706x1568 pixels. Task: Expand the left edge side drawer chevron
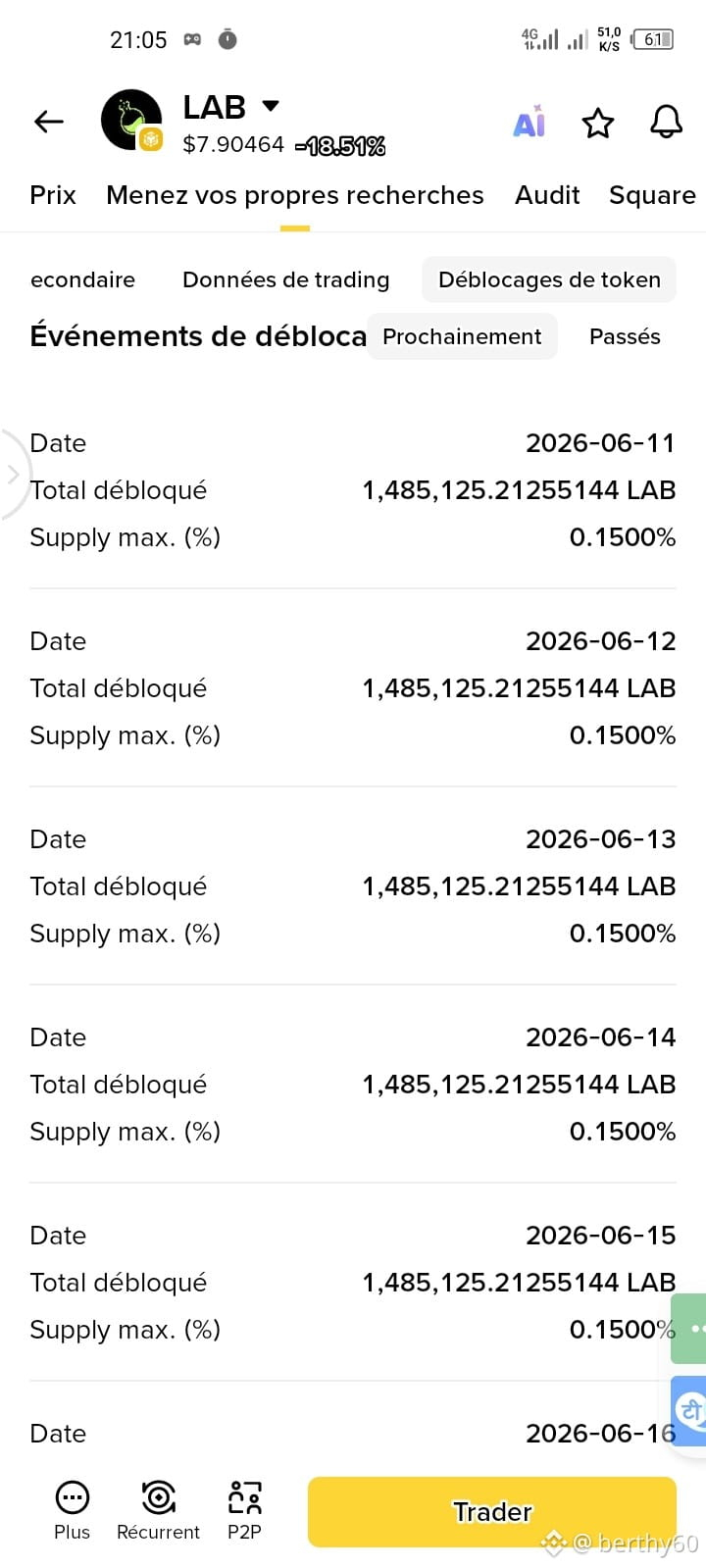point(14,475)
